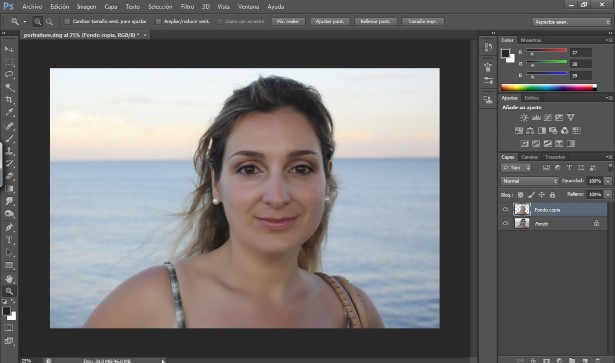Image resolution: width=615 pixels, height=363 pixels.
Task: Hide the Fondo copia layer
Action: click(x=505, y=210)
